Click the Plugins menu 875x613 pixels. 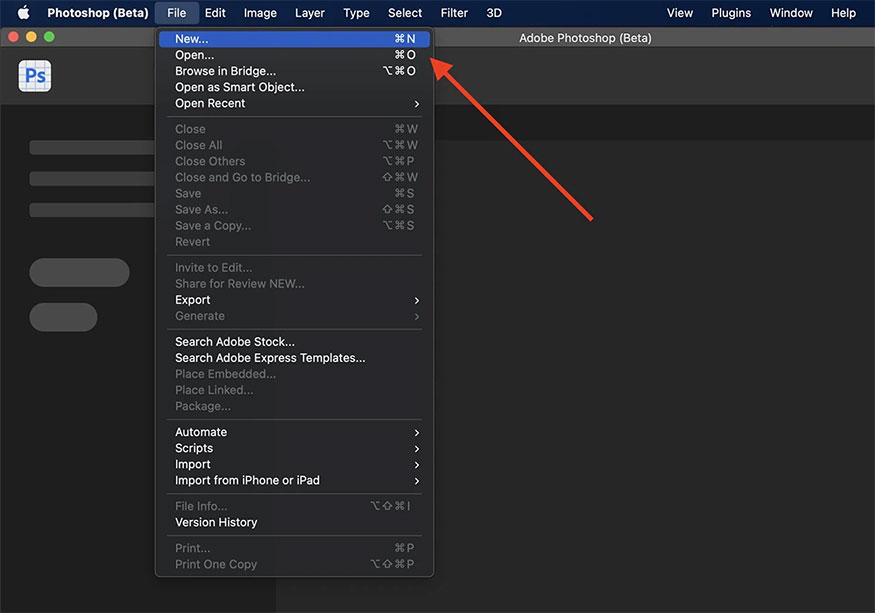point(731,13)
